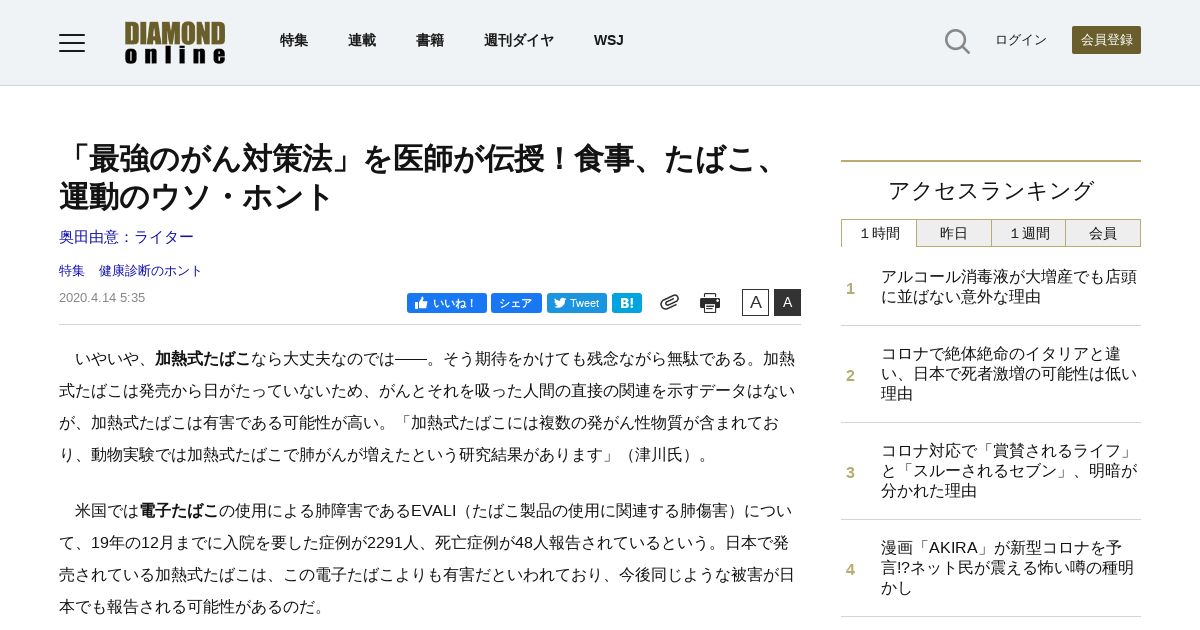Open ranking article about コロナで絶体絶命のイタリア
Screen dimensions: 1200x630
pyautogui.click(x=1009, y=374)
